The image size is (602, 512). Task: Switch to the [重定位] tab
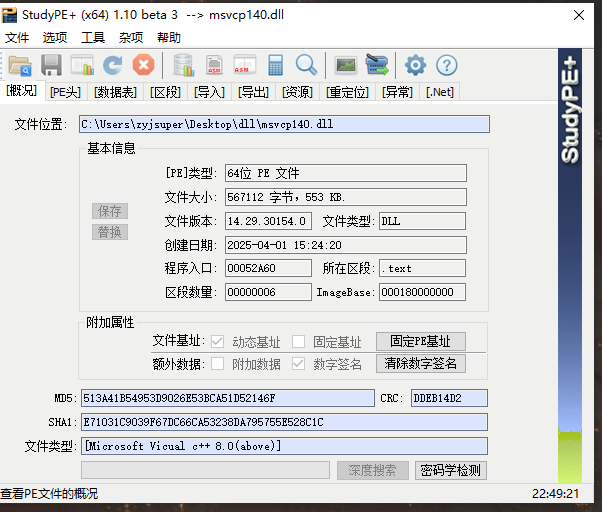click(347, 92)
